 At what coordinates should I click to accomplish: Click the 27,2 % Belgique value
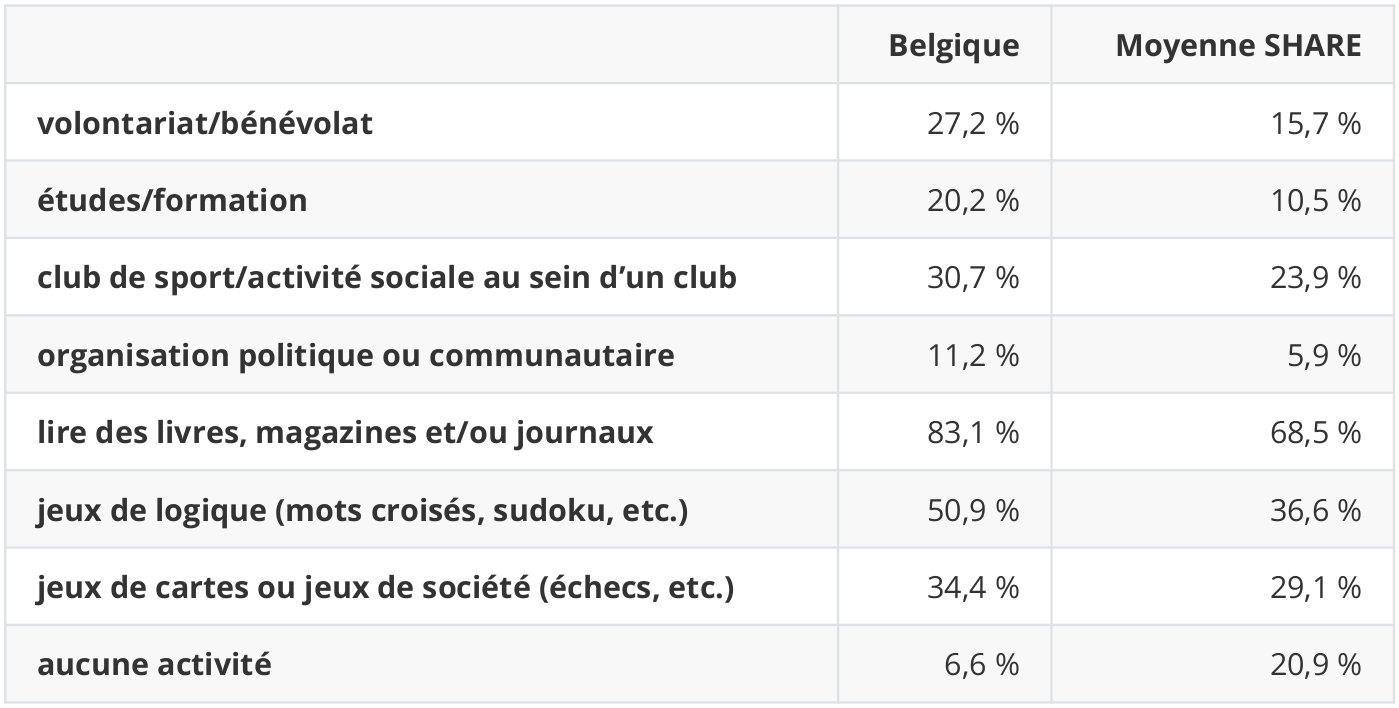click(x=973, y=123)
